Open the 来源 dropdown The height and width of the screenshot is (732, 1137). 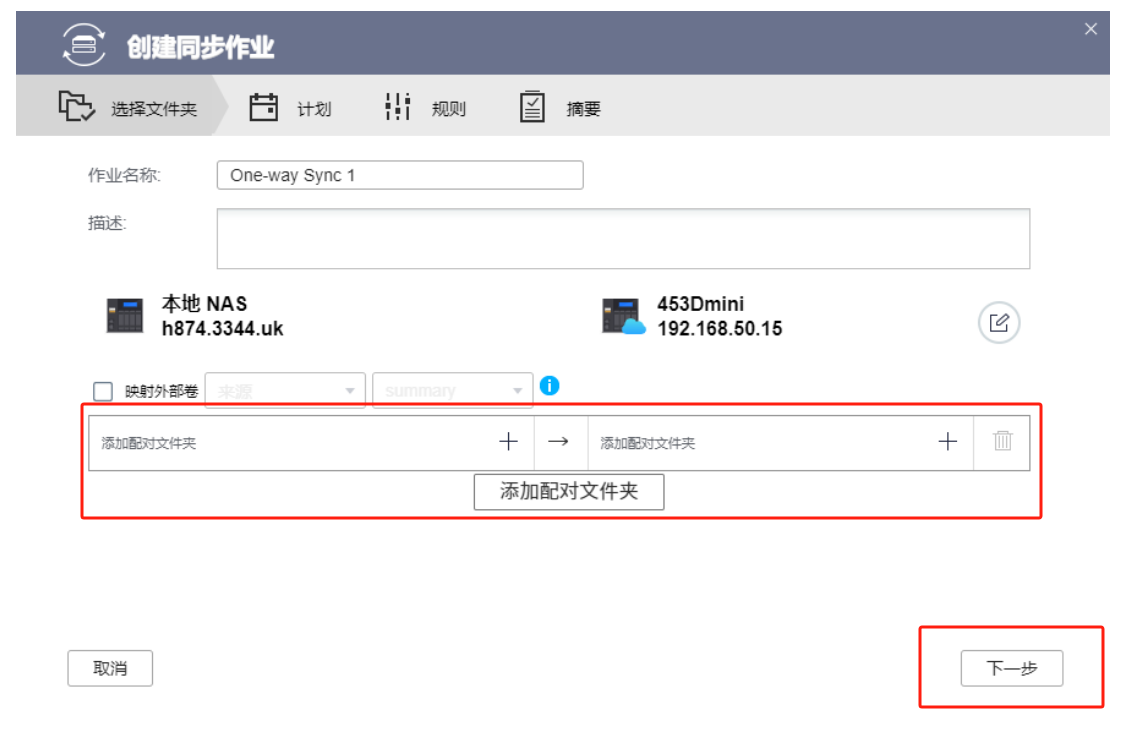coord(285,391)
